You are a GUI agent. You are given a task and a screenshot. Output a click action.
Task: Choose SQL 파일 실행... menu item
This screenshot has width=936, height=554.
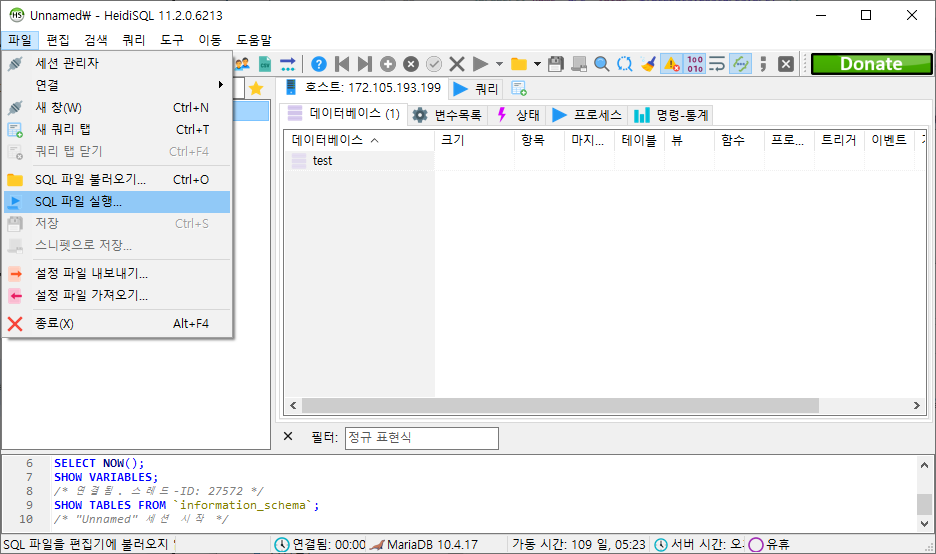point(117,202)
